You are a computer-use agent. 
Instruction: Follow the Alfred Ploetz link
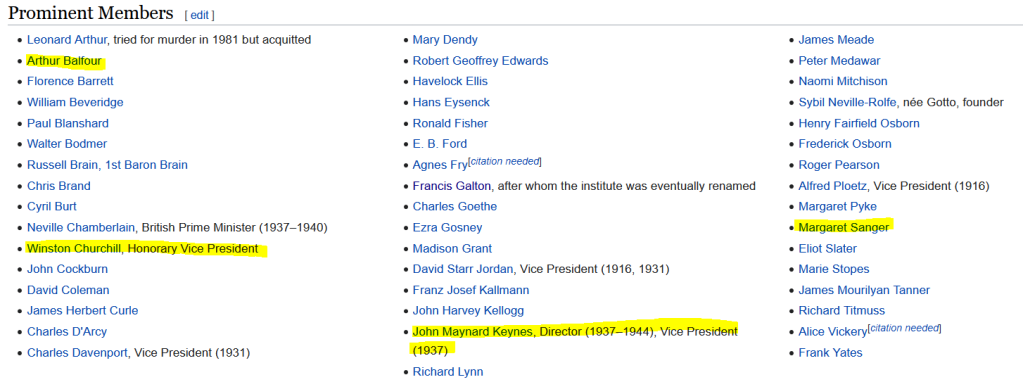[x=832, y=186]
